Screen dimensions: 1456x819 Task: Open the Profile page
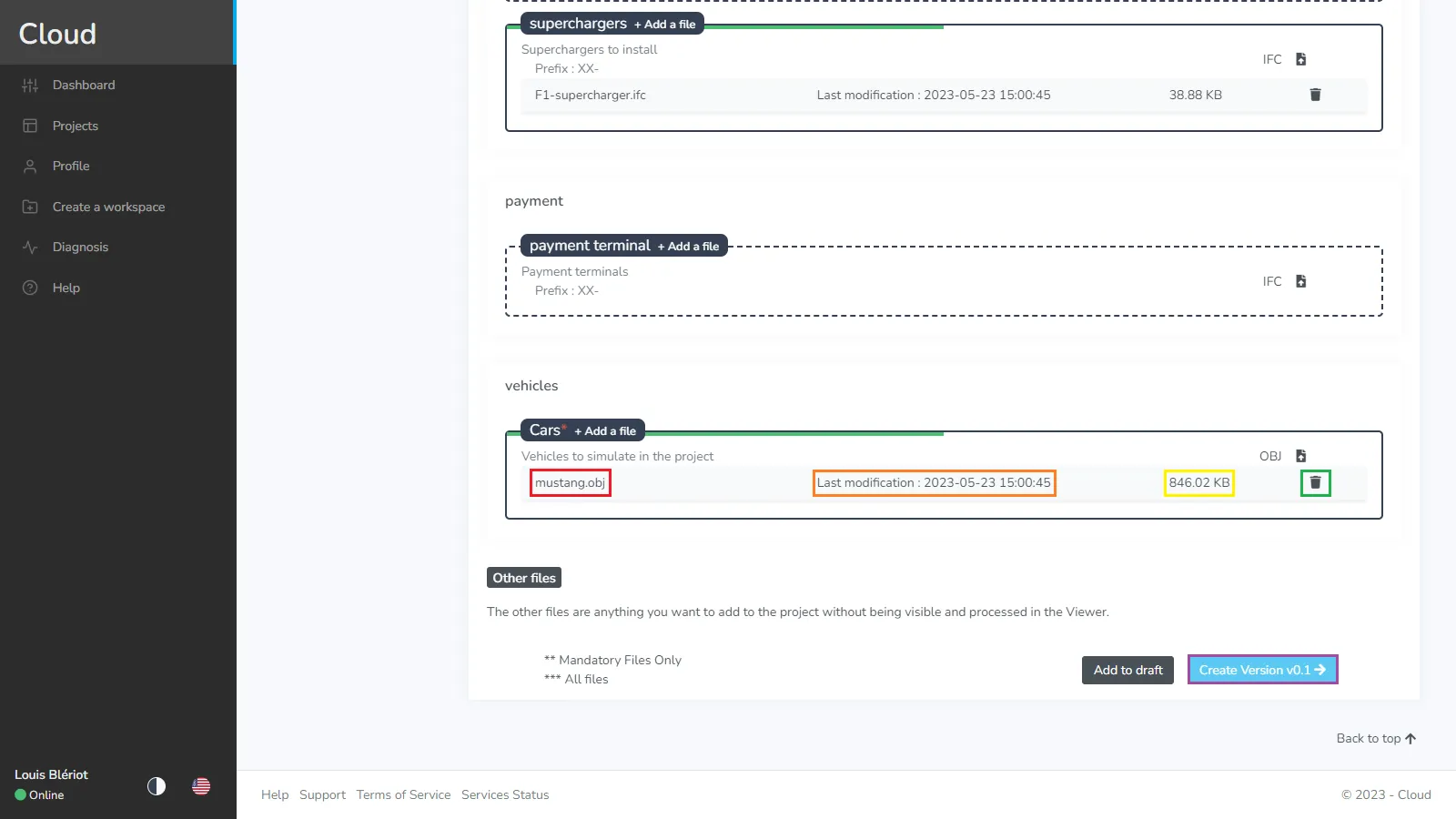click(70, 166)
